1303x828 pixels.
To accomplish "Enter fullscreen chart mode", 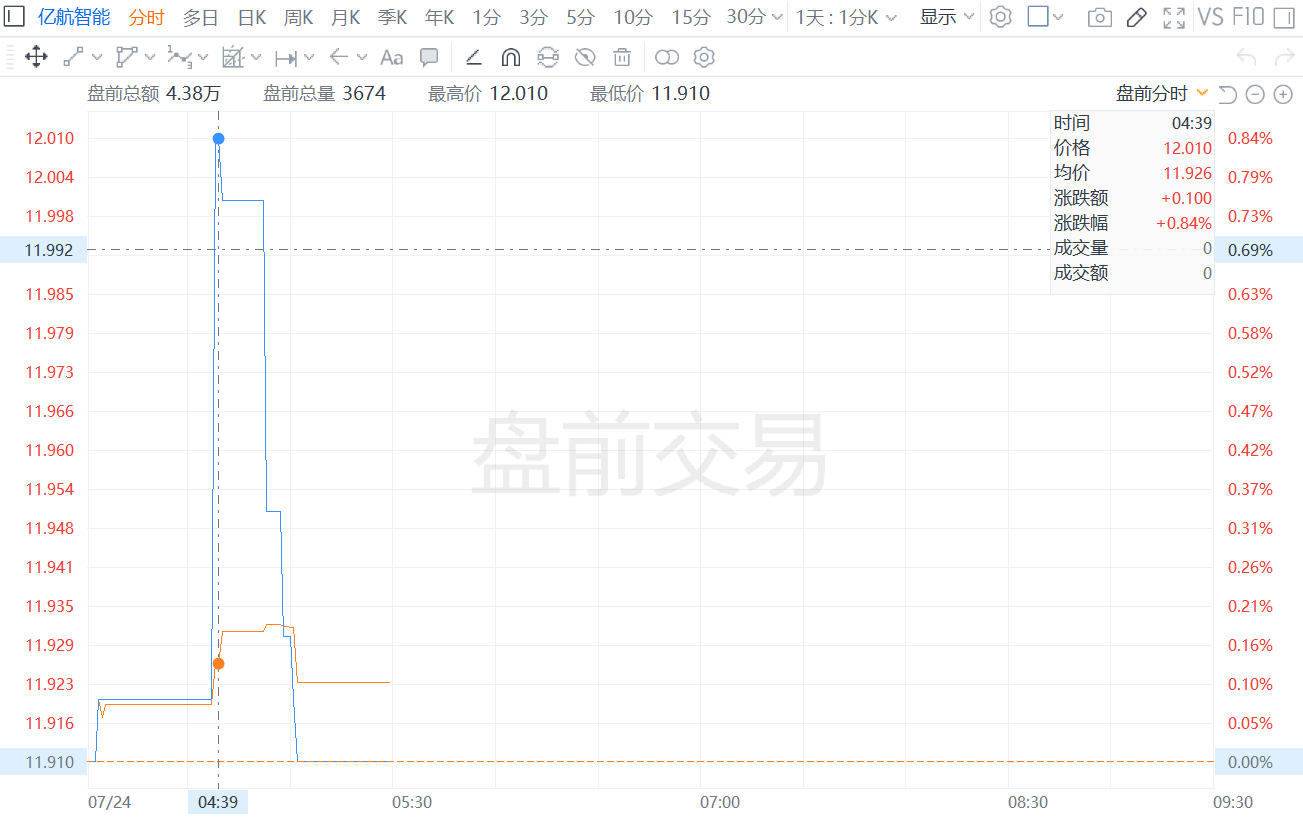I will coord(1173,17).
